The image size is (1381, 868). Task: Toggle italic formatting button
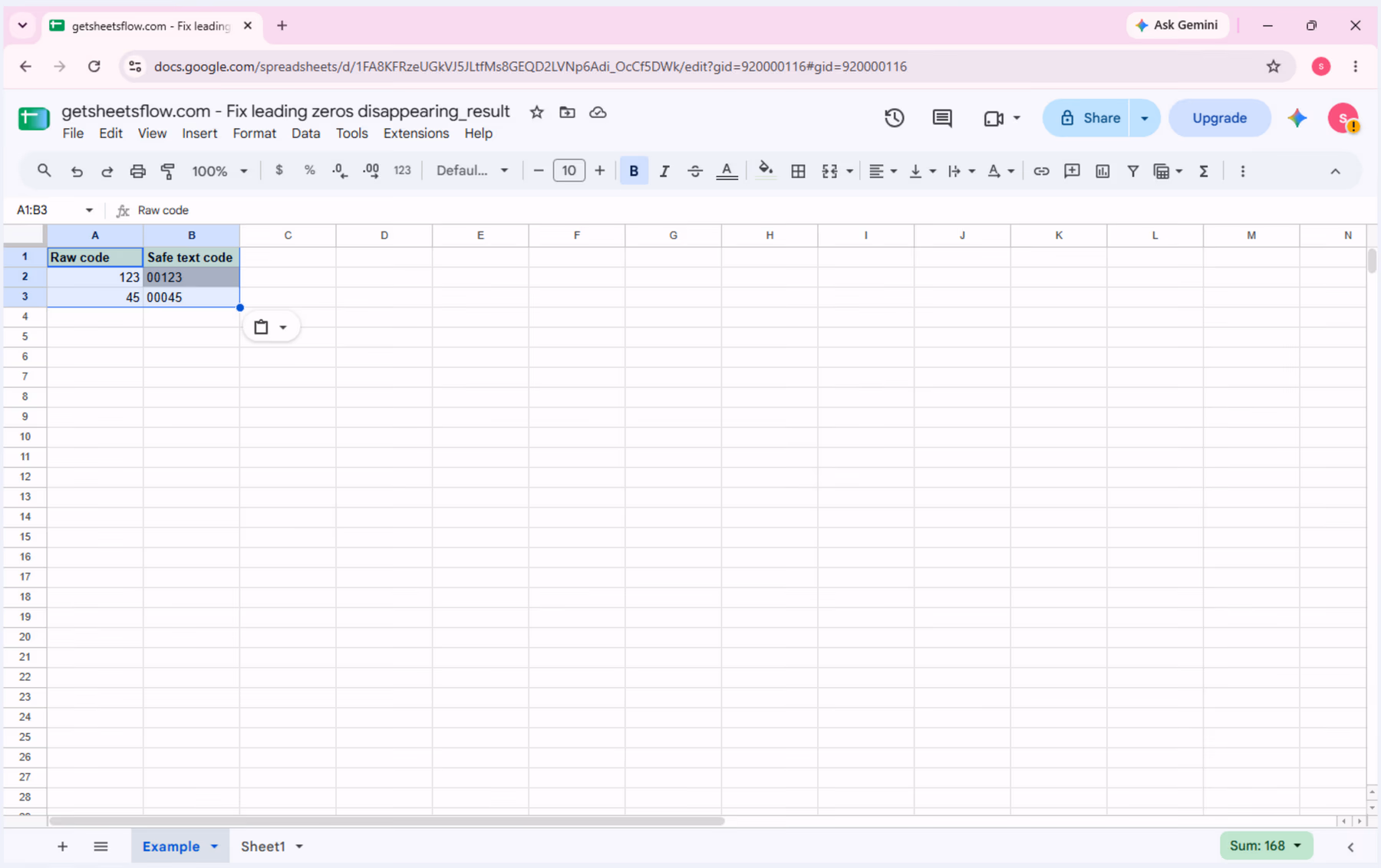[664, 171]
